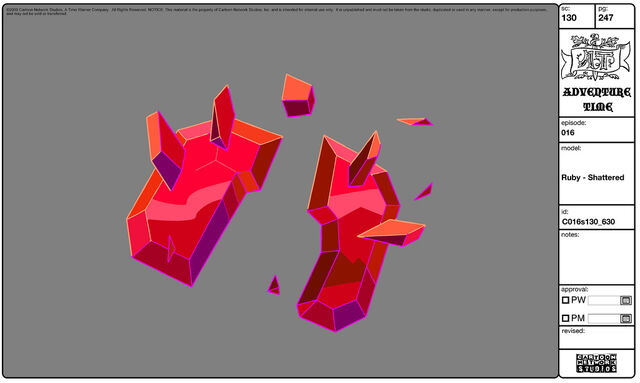Open the calendar icon beside PW field

[625, 301]
